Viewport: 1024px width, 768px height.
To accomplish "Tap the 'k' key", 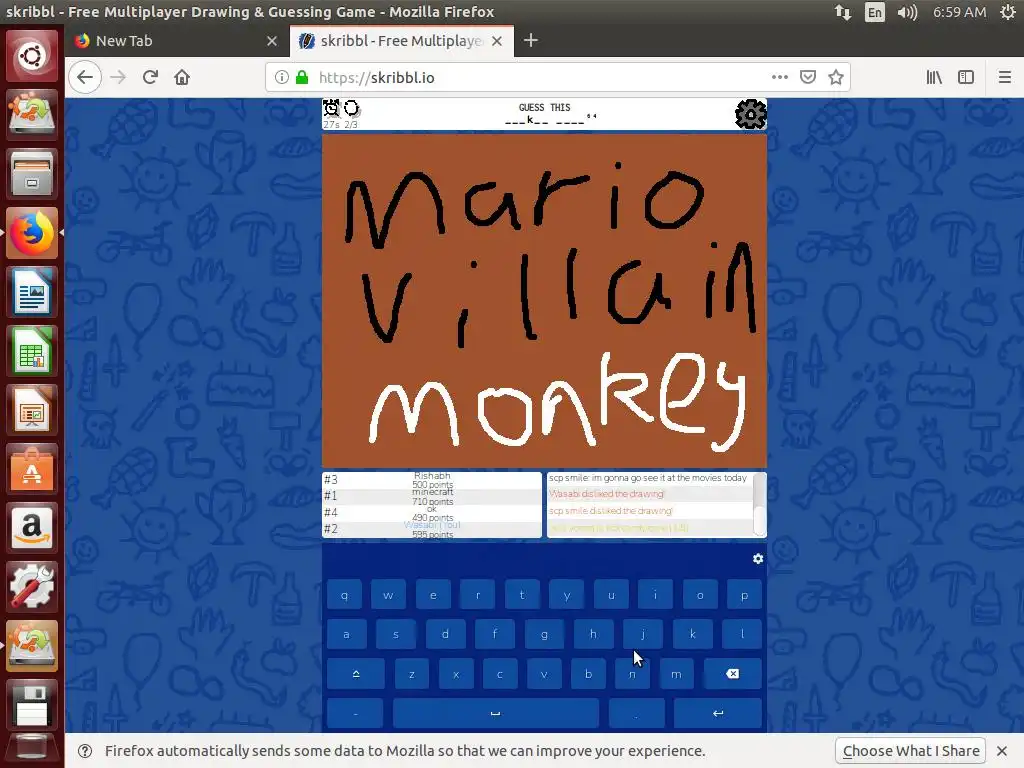I will point(693,634).
